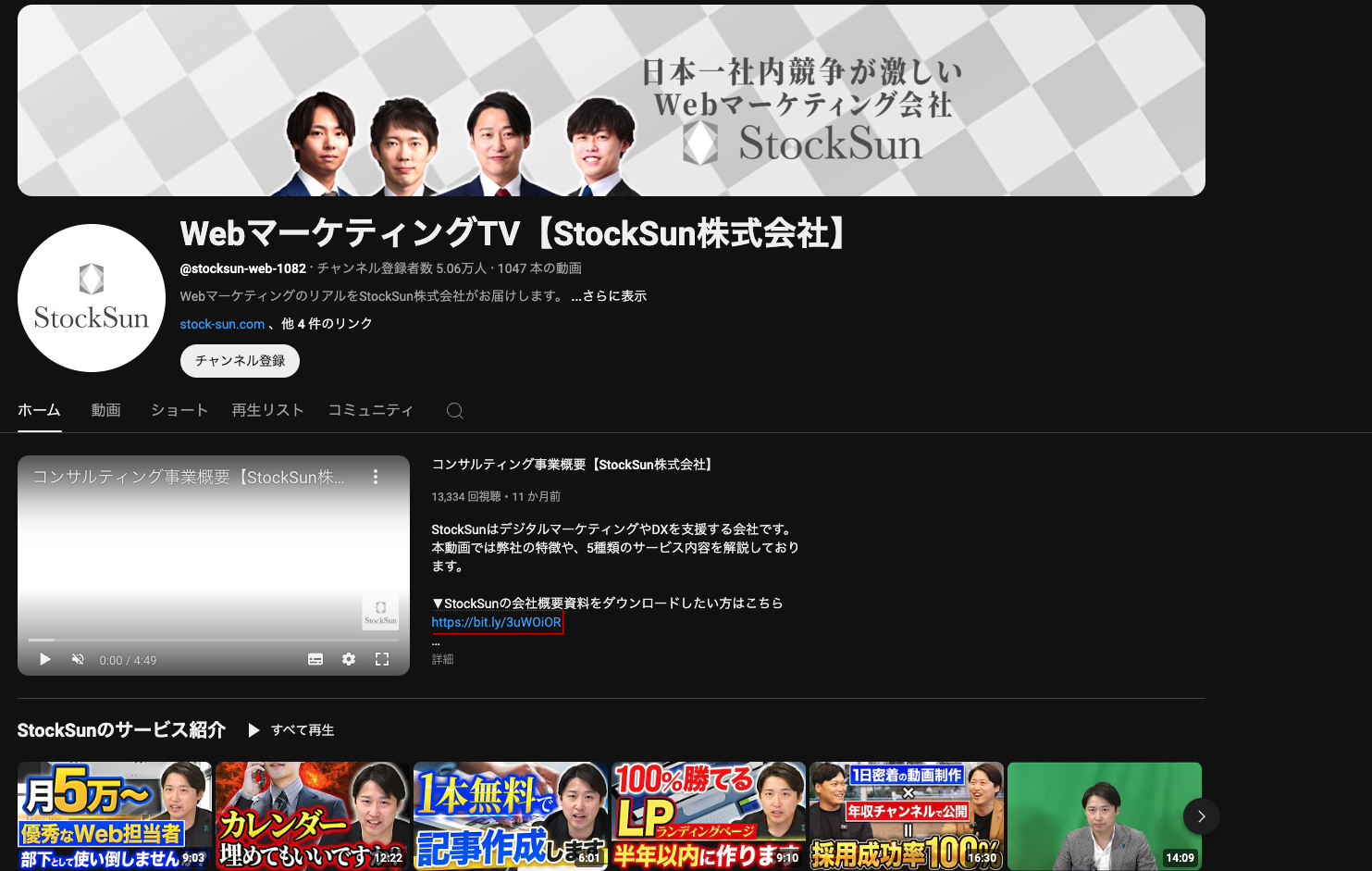This screenshot has height=871, width=1372.
Task: Open the stock-sun.com link
Action: tap(222, 324)
